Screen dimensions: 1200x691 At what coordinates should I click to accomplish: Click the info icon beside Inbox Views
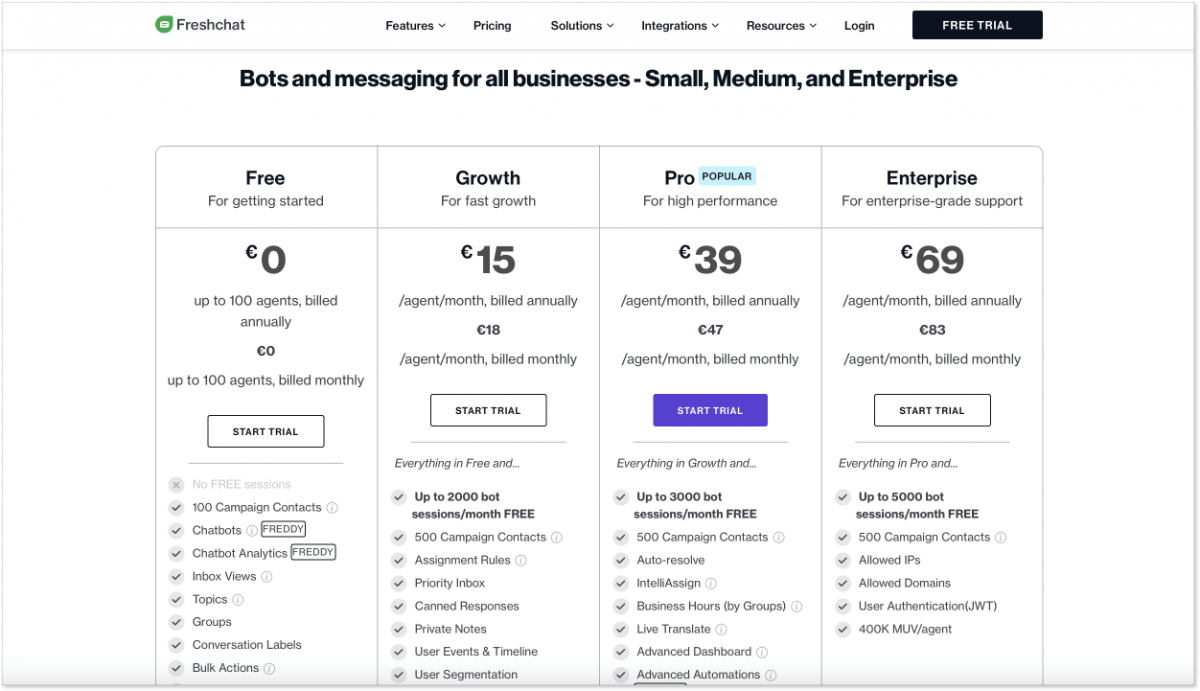267,576
